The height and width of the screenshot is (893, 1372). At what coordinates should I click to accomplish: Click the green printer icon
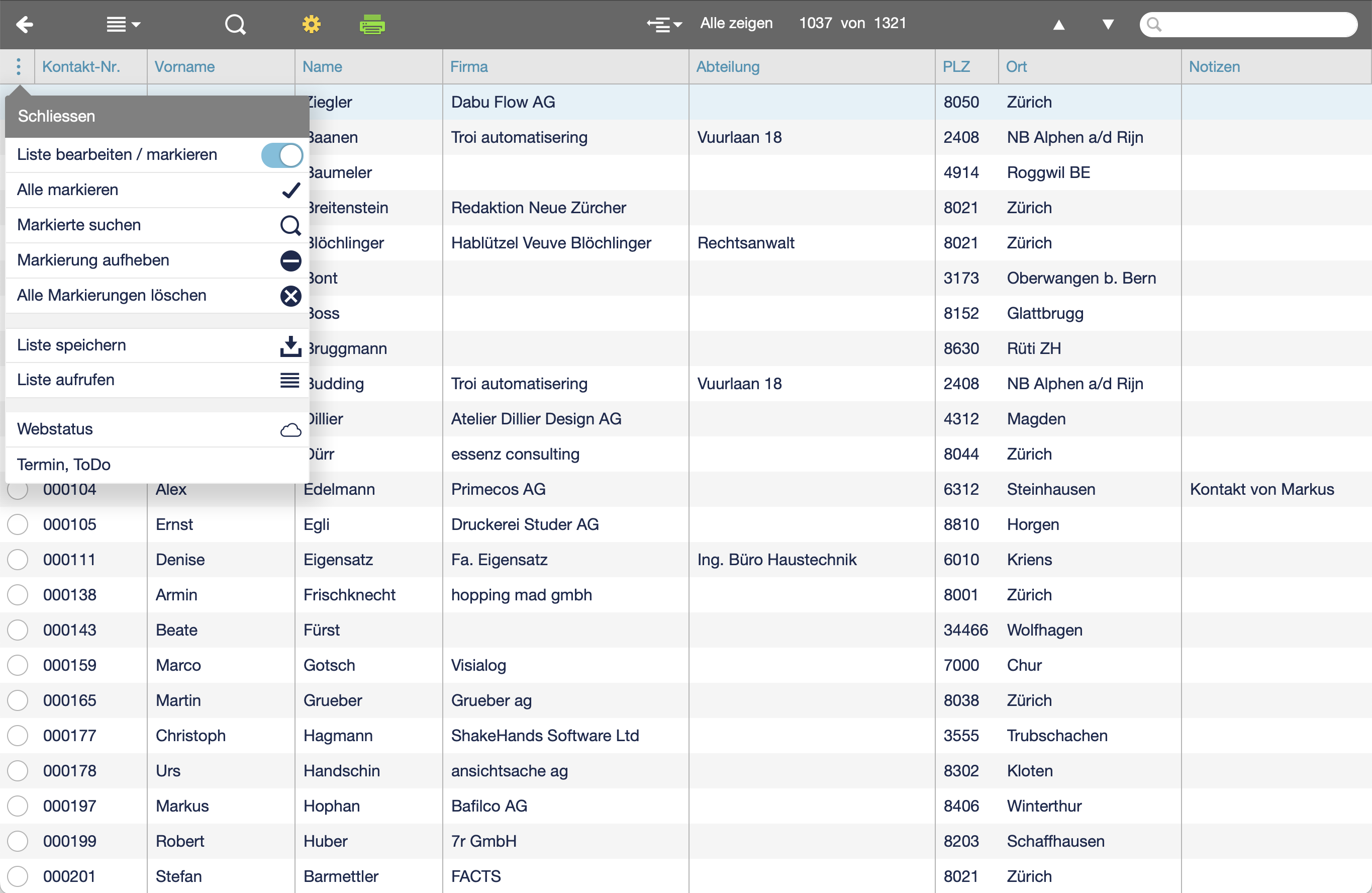372,24
